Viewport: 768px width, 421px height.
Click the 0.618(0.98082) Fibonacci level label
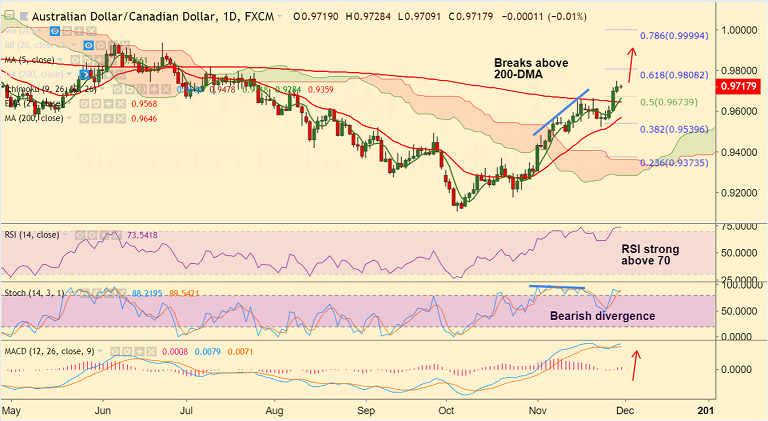674,75
